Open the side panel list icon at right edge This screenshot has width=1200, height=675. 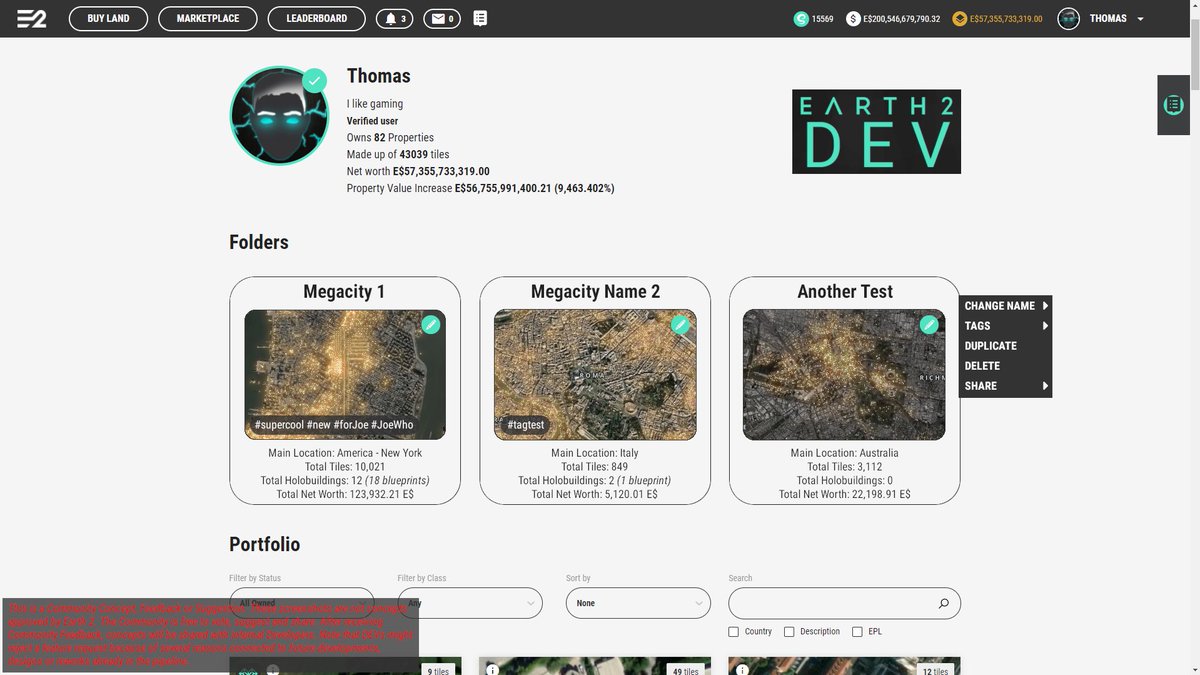pos(1174,105)
